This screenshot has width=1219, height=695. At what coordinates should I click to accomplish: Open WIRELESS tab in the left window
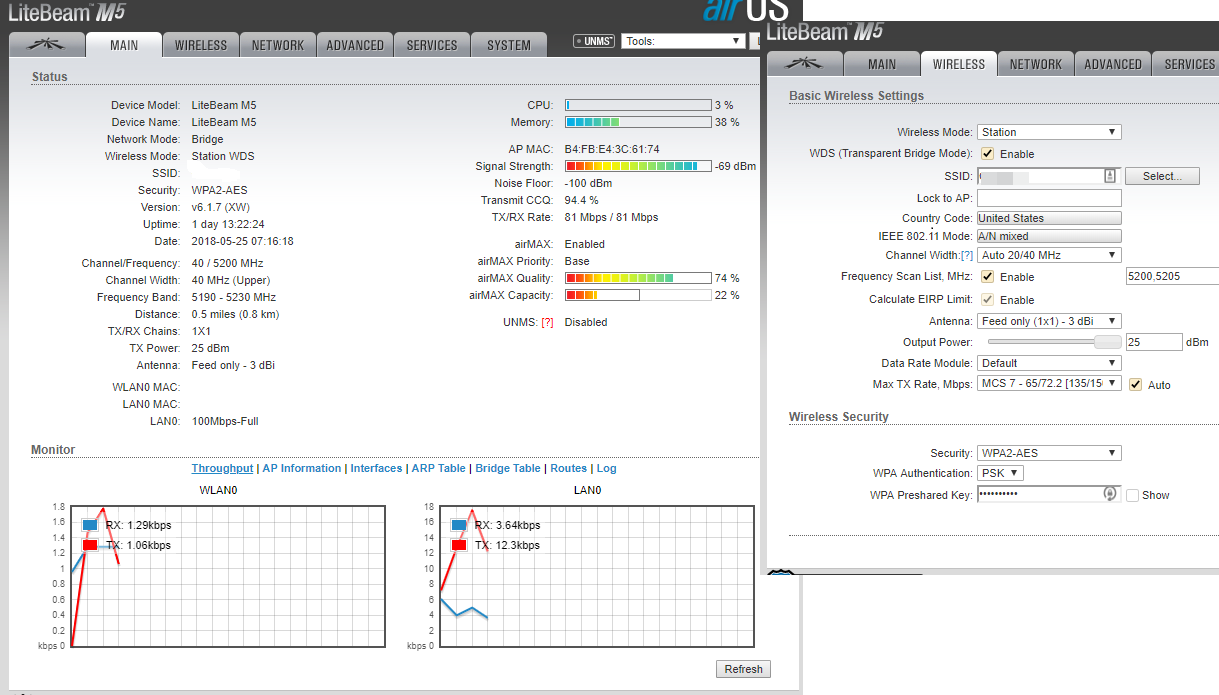tap(201, 45)
